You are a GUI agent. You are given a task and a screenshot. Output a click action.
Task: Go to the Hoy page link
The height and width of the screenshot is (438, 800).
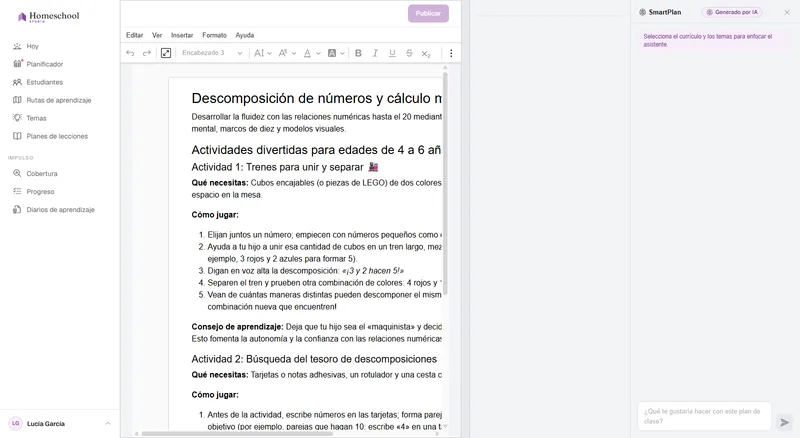click(x=33, y=46)
